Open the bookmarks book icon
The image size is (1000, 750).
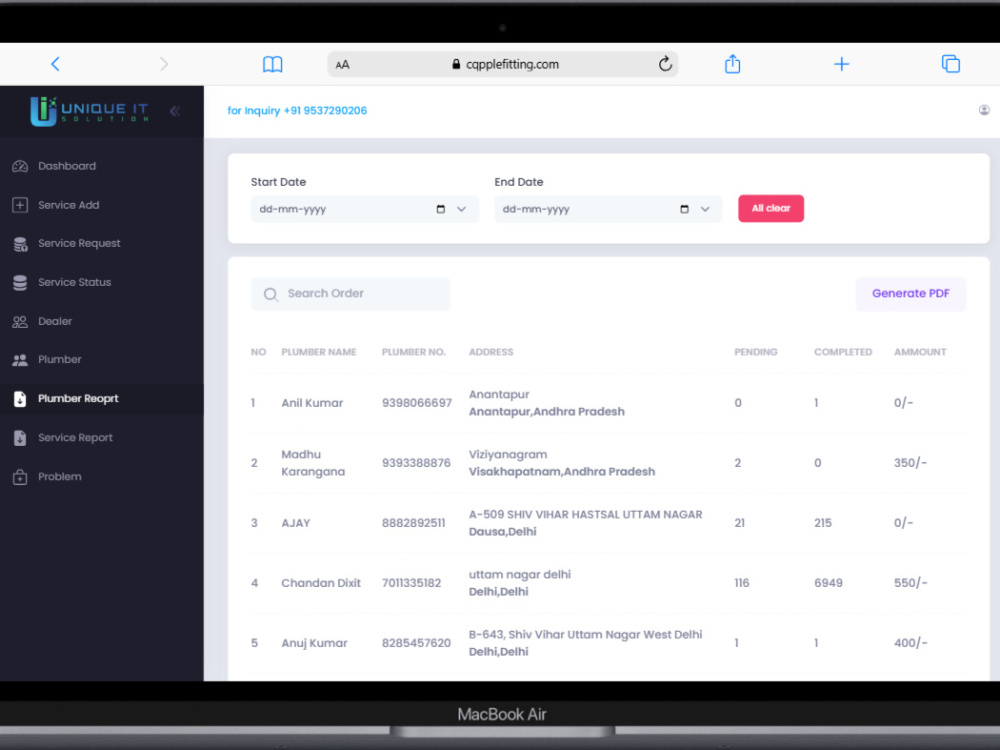click(272, 64)
